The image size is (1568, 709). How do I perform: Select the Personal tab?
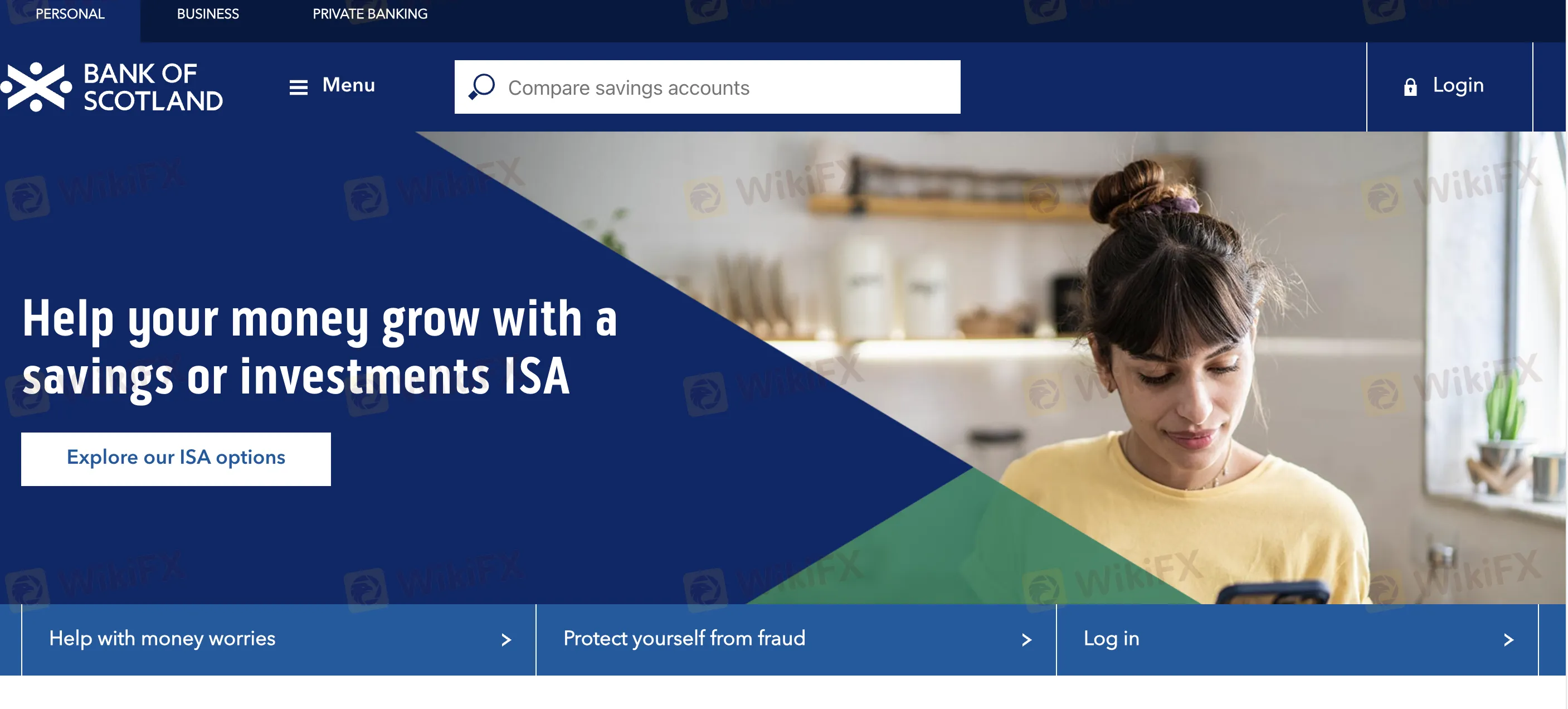point(70,14)
